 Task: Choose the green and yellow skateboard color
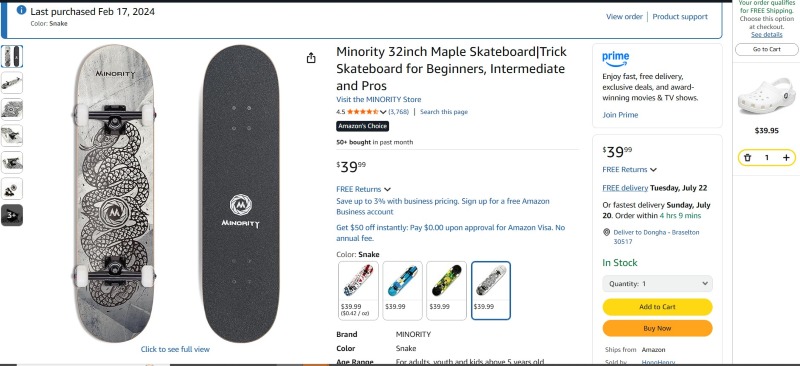pyautogui.click(x=446, y=290)
